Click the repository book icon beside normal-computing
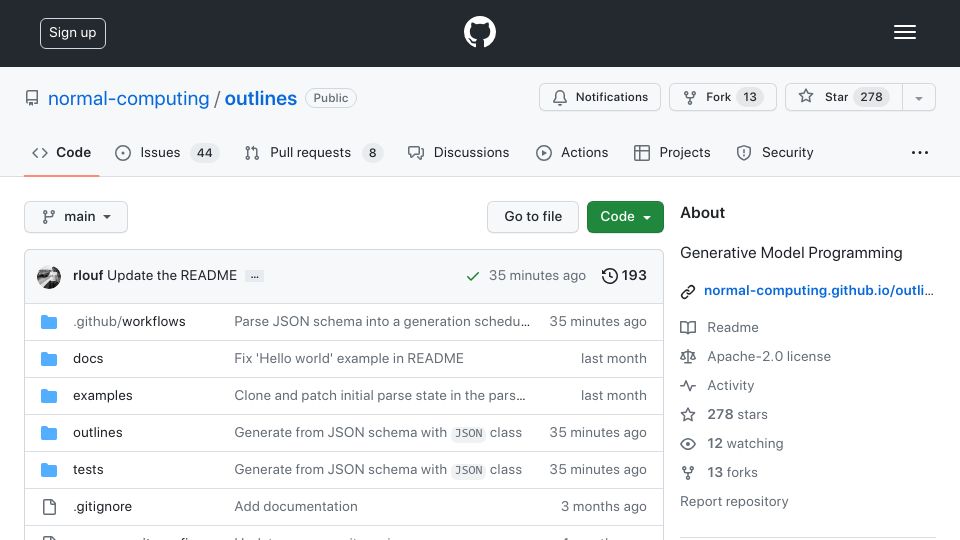Viewport: 960px width, 540px height. [x=32, y=98]
